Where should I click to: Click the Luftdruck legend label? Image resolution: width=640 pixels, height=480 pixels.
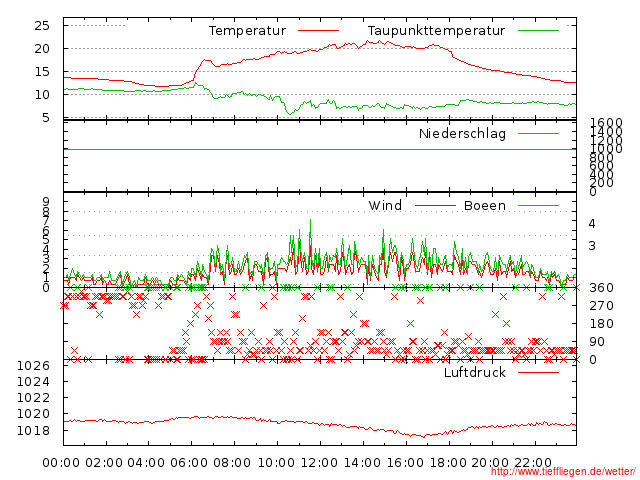tap(475, 372)
